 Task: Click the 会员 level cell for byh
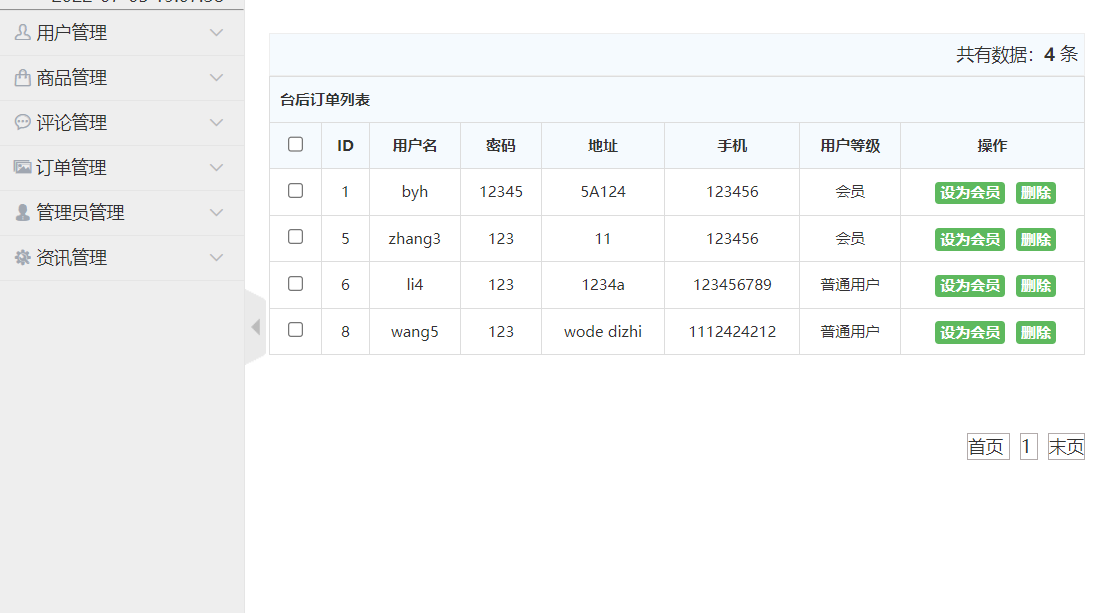[x=850, y=192]
